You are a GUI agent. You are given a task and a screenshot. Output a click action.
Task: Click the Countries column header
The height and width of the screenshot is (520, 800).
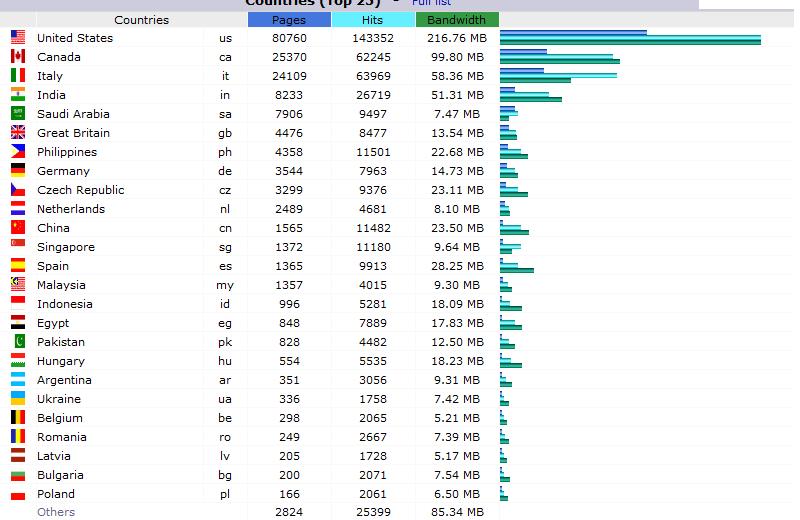click(141, 20)
